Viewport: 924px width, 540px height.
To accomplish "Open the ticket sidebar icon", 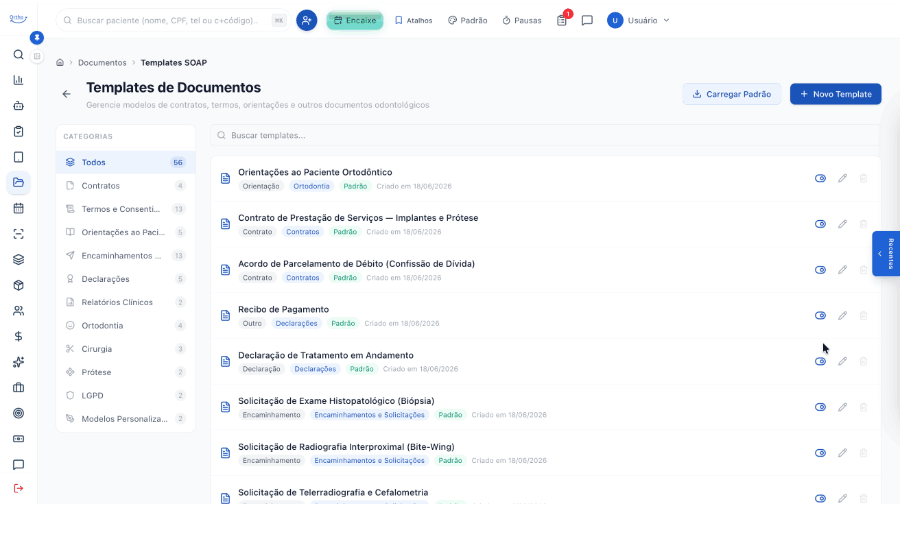I will [x=18, y=439].
